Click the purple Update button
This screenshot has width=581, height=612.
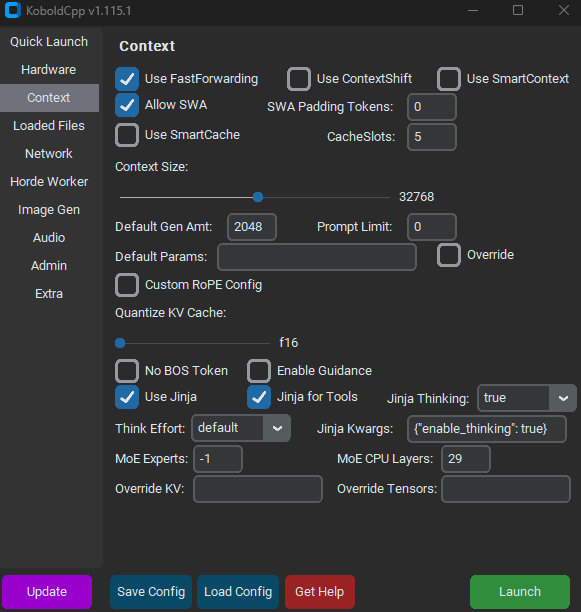pyautogui.click(x=47, y=592)
